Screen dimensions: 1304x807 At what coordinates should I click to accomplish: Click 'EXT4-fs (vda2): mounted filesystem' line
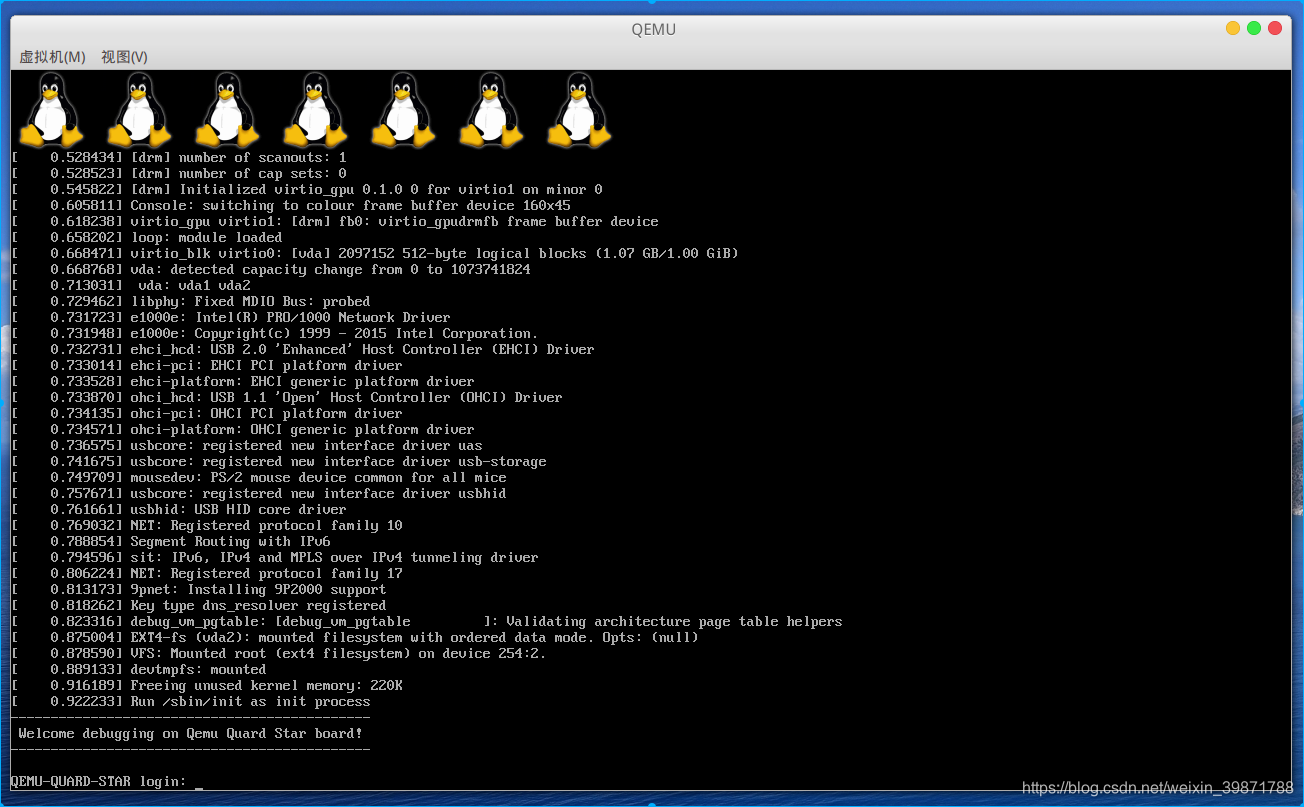[355, 637]
